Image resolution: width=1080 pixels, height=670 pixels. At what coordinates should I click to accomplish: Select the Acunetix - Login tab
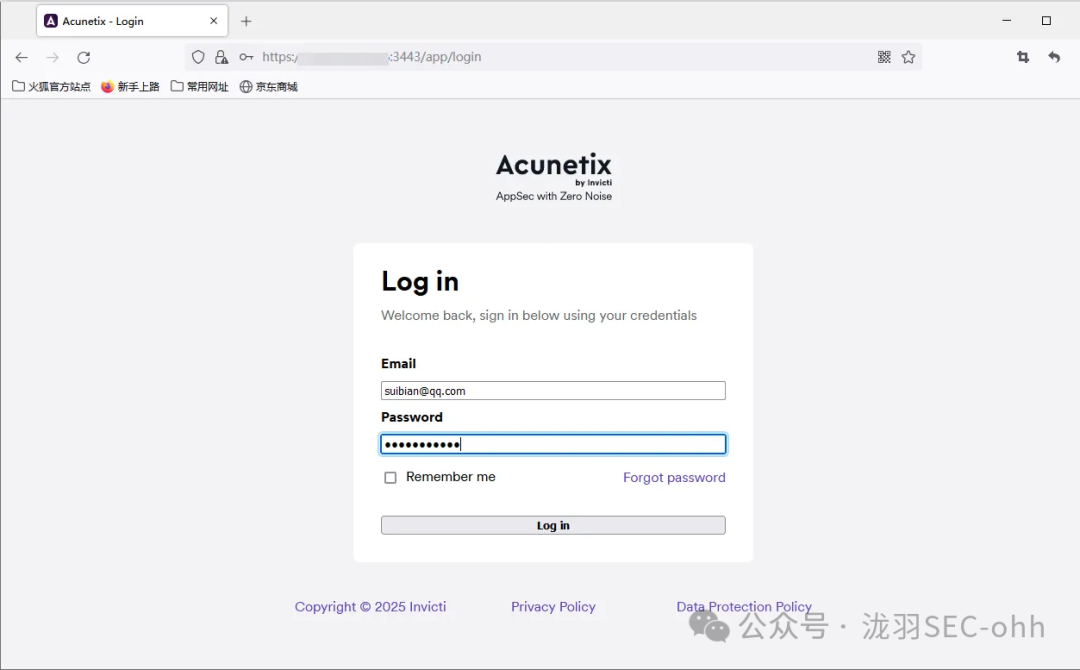pyautogui.click(x=132, y=21)
